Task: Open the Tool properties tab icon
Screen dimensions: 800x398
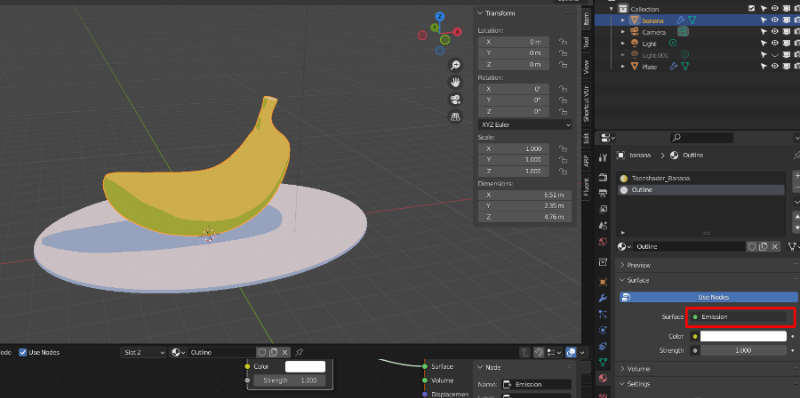Action: [603, 158]
